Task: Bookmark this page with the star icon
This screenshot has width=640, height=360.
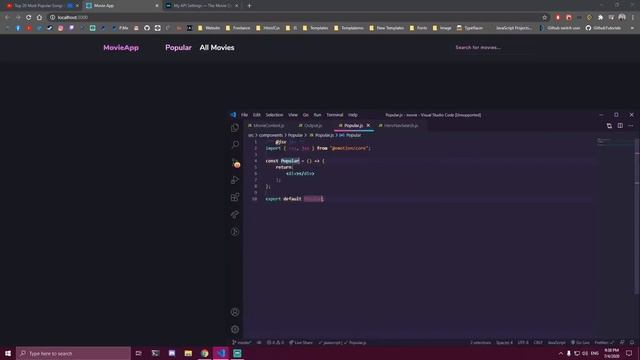Action: coord(544,18)
